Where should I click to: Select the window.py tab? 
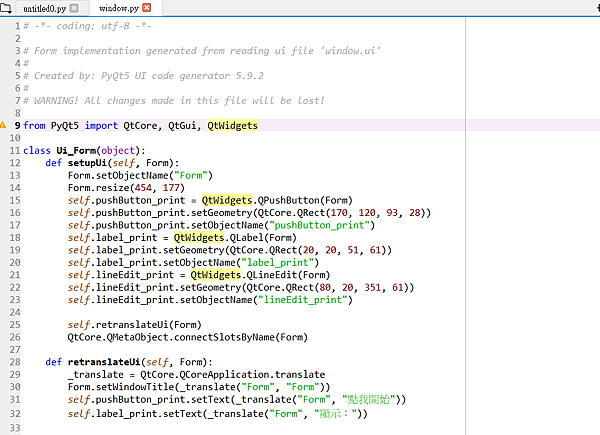coord(119,8)
